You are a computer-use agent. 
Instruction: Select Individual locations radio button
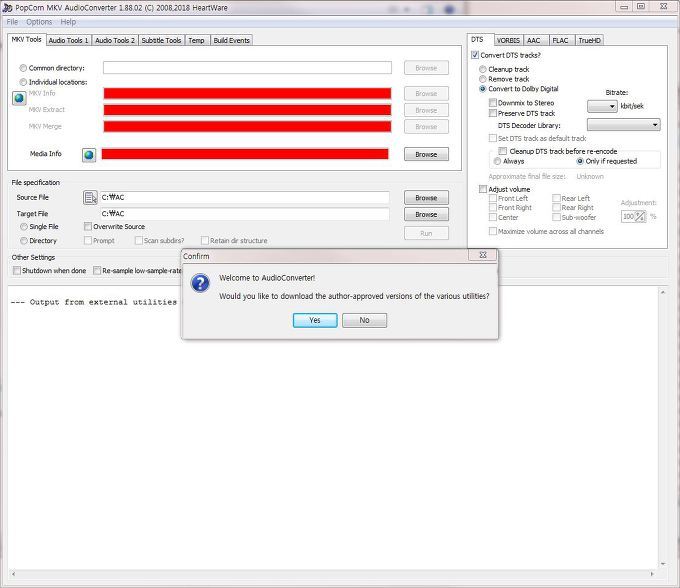pyautogui.click(x=23, y=82)
